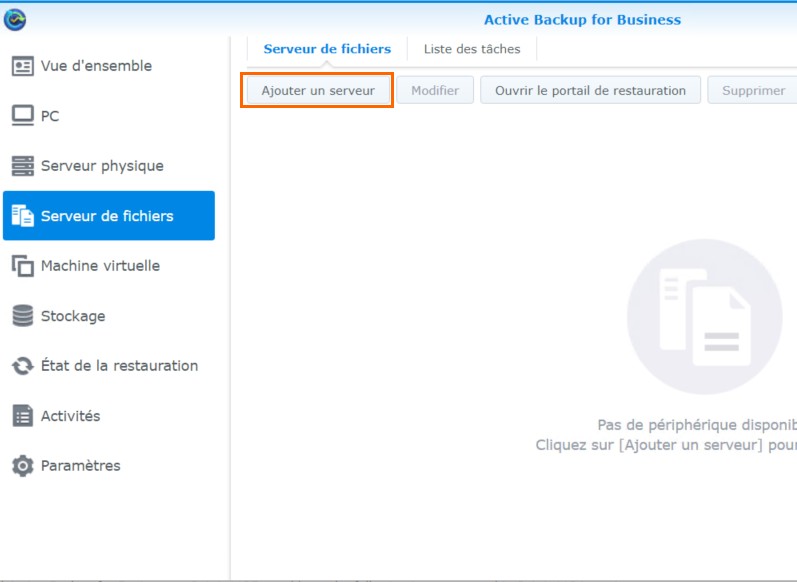Click the Active Backup app logo icon
Image resolution: width=797 pixels, height=582 pixels.
coord(15,19)
